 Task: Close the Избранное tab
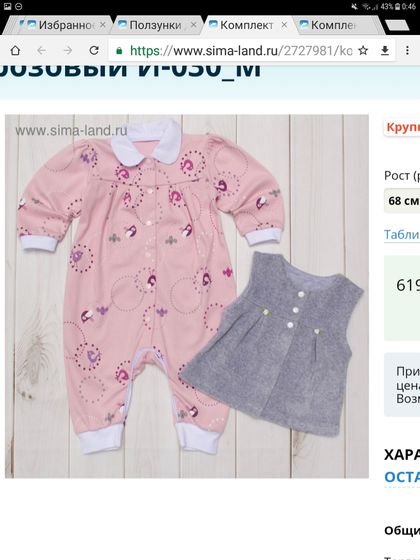click(102, 25)
